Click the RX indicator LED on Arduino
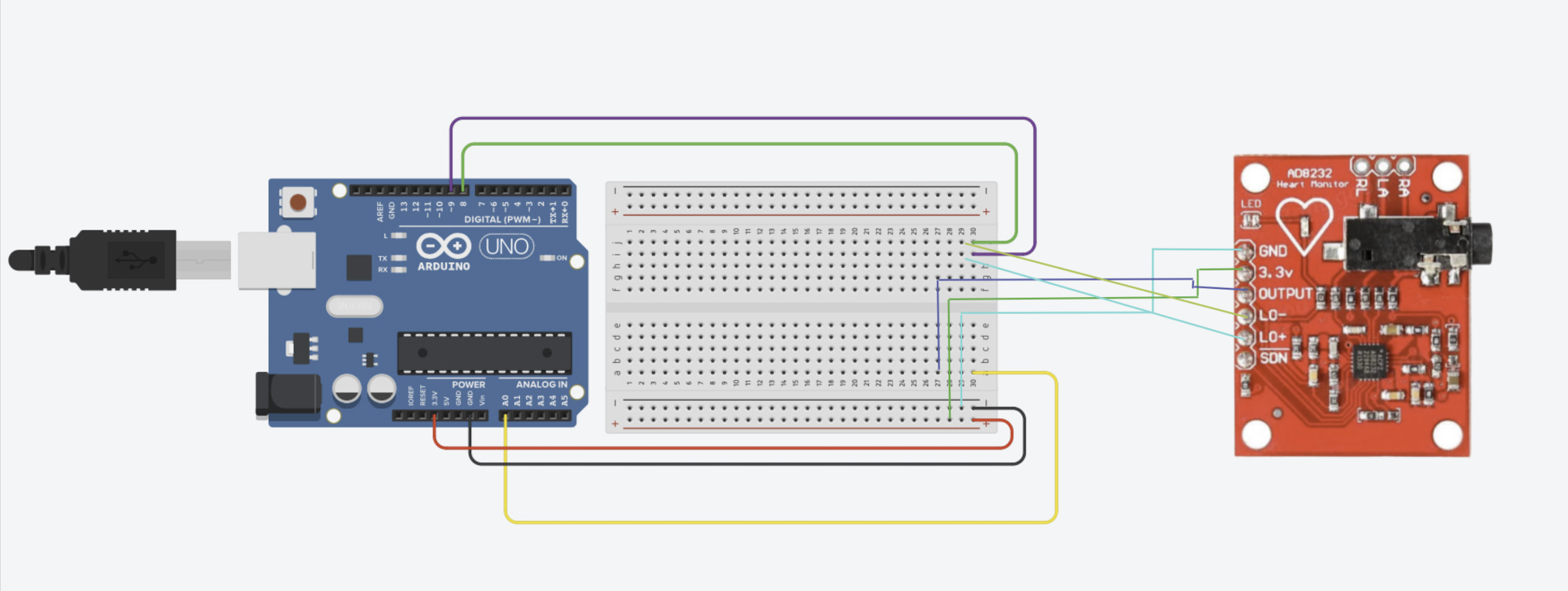1568x591 pixels. (398, 270)
